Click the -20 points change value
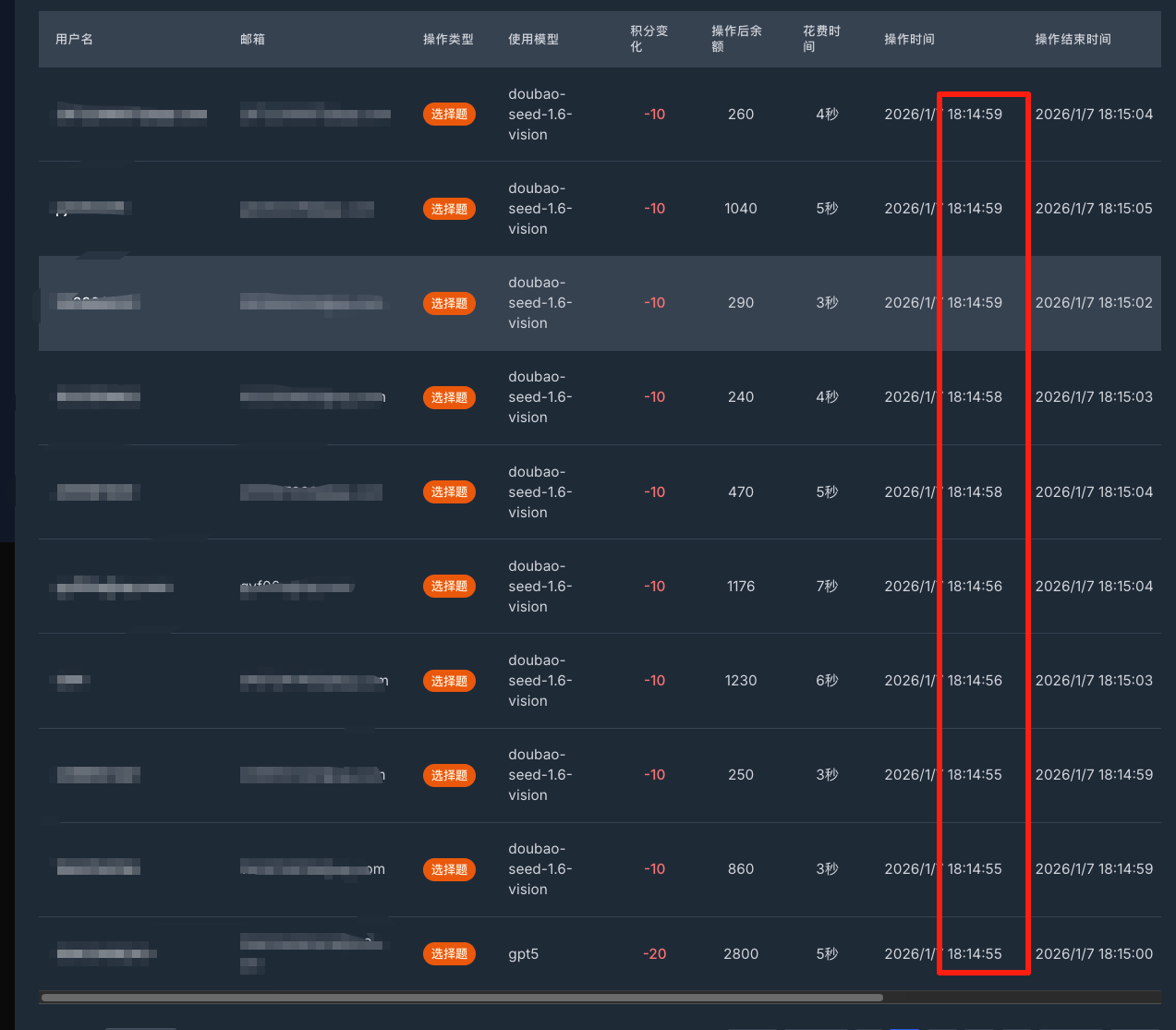The height and width of the screenshot is (1030, 1176). click(x=654, y=954)
